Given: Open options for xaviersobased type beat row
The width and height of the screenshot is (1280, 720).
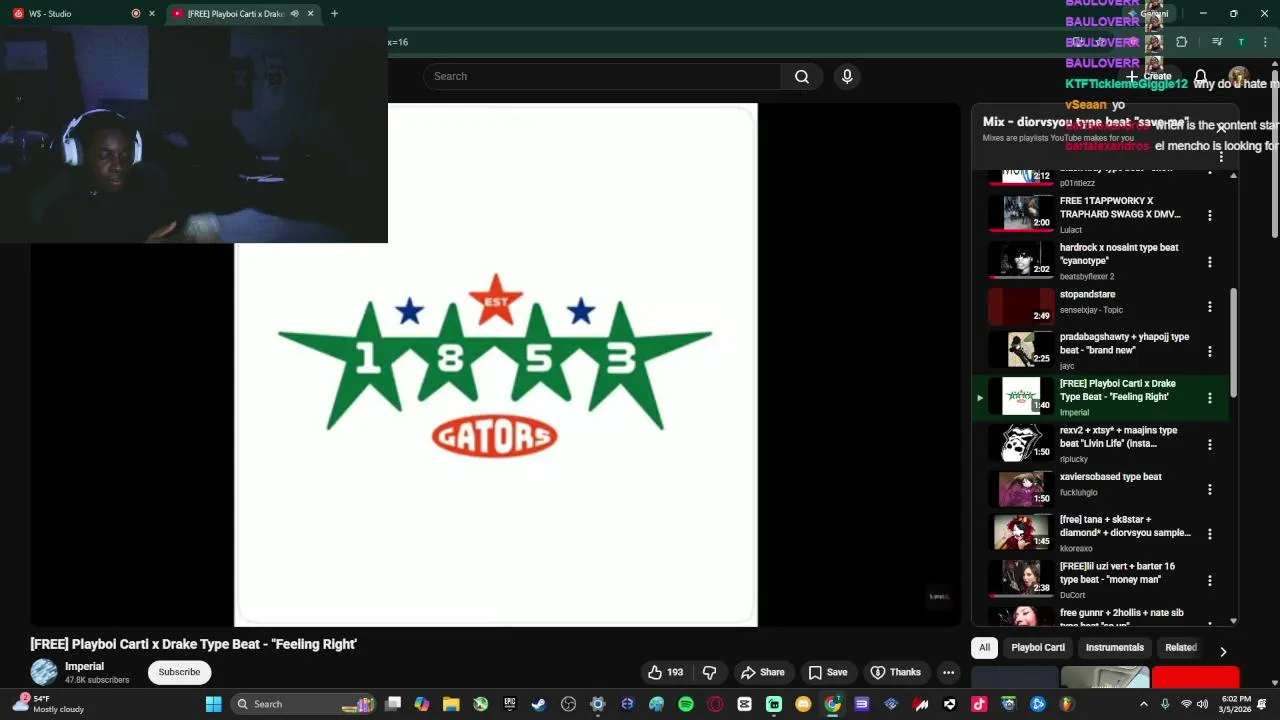Looking at the screenshot, I should pyautogui.click(x=1209, y=489).
